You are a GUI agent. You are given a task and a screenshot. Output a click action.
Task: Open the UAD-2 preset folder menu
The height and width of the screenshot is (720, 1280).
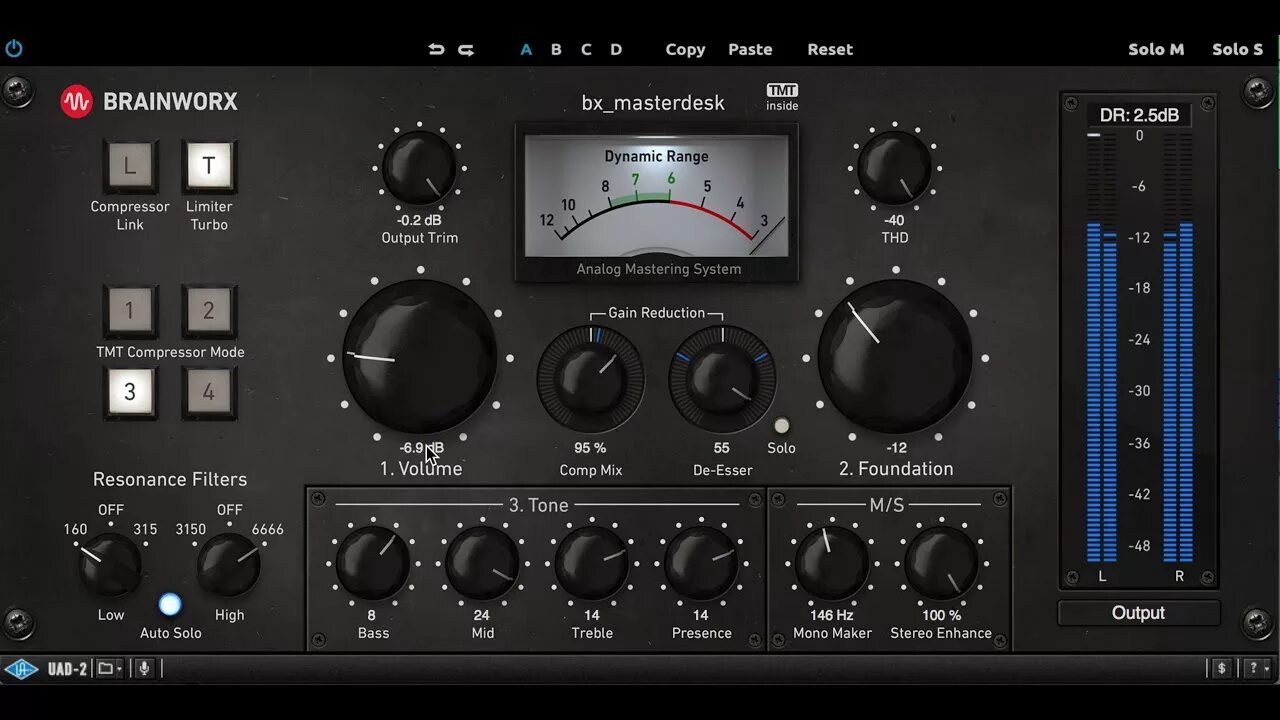click(109, 669)
